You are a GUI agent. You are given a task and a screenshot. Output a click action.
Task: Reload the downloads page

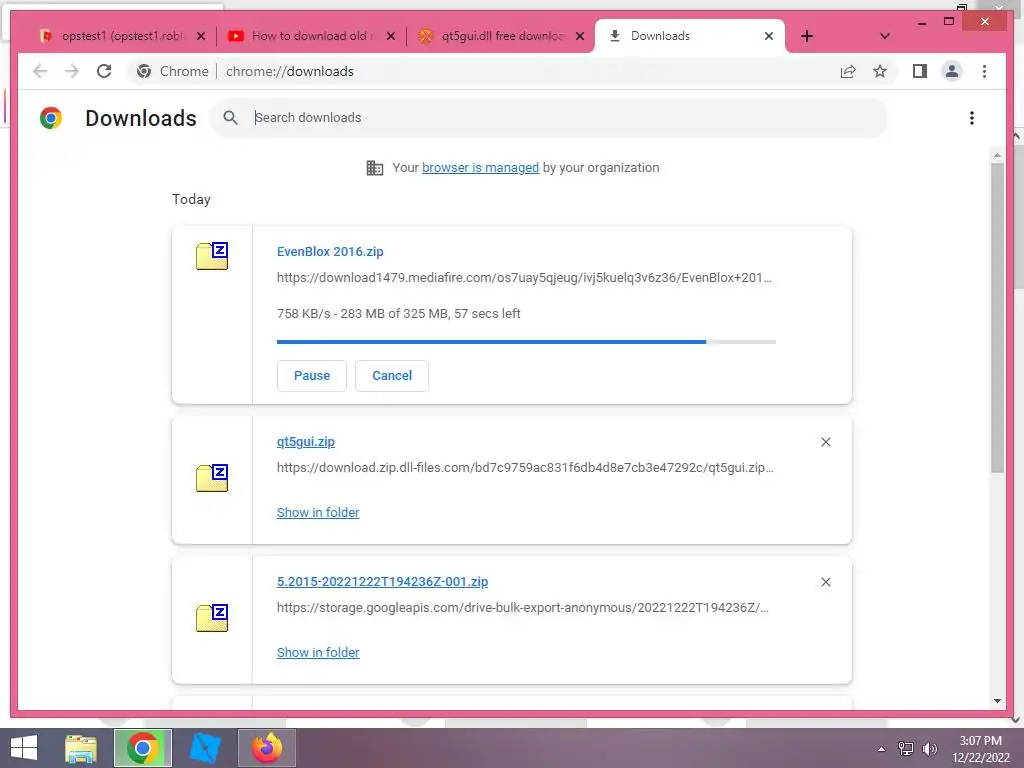pyautogui.click(x=104, y=71)
